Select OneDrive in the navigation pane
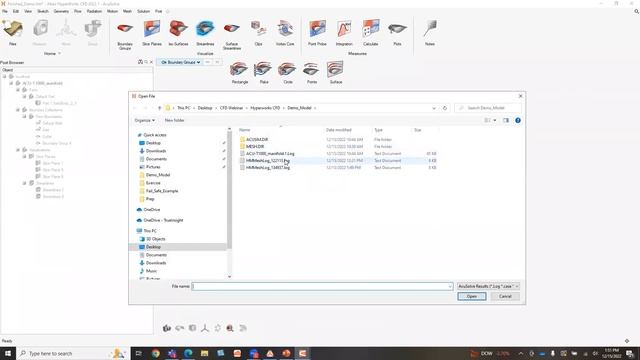 point(152,210)
